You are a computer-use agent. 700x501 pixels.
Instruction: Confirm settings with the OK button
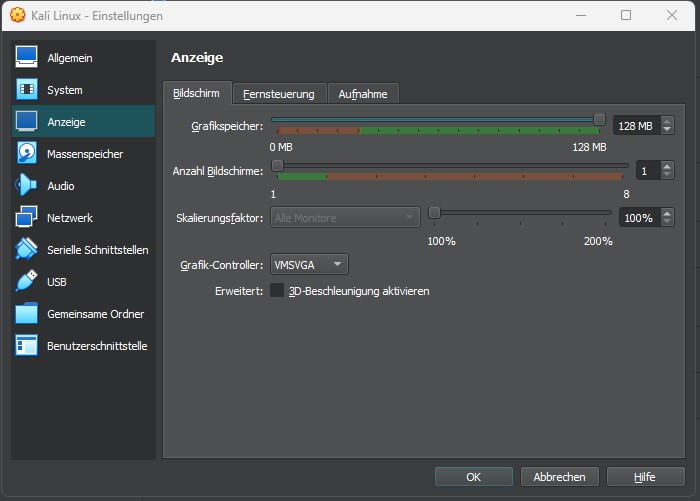[474, 477]
